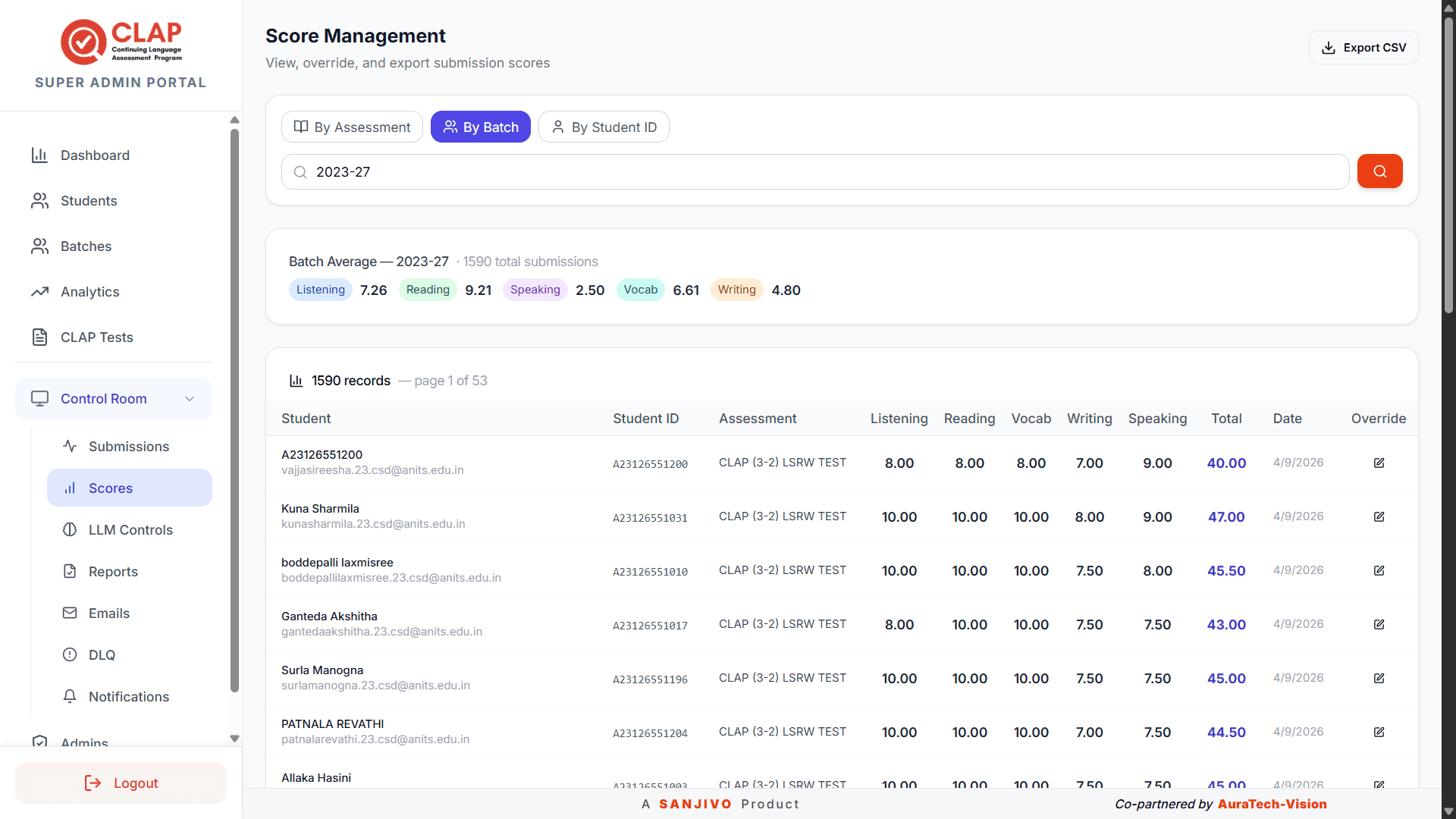Image resolution: width=1456 pixels, height=819 pixels.
Task: Click the magnifier icon inside search field
Action: pos(300,172)
